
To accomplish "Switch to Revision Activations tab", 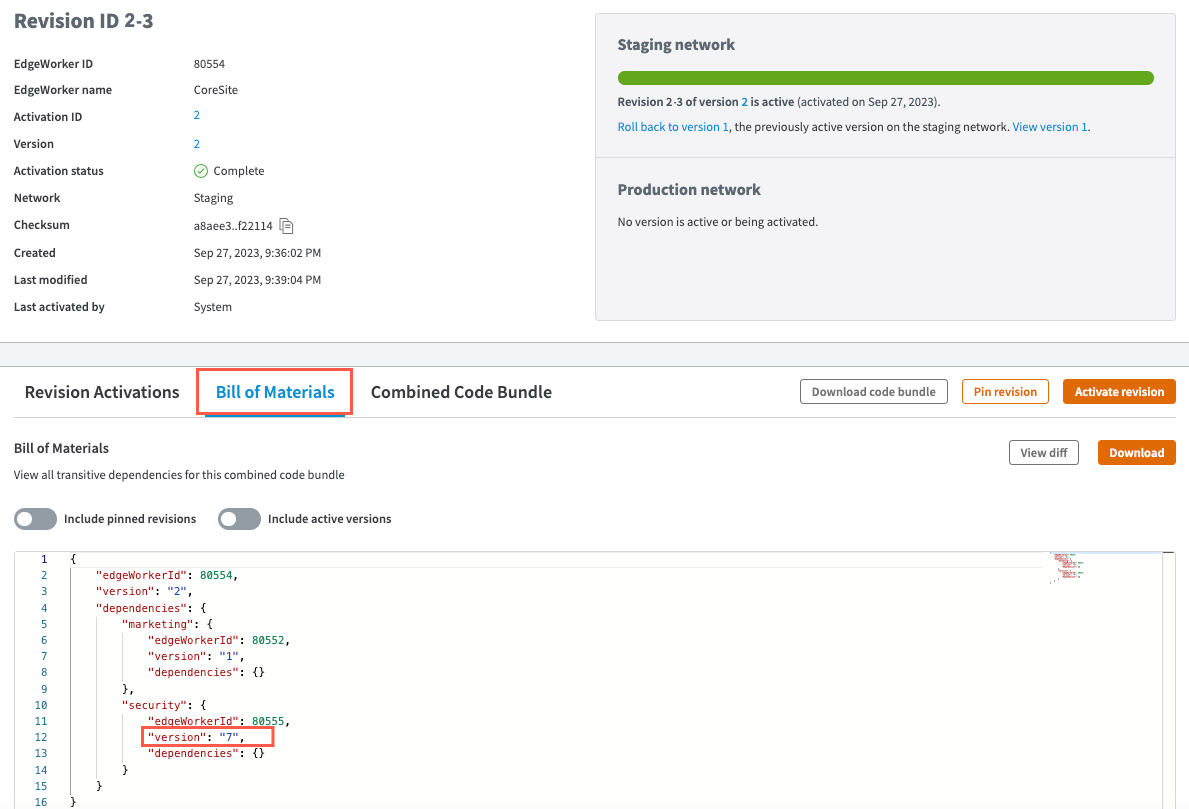I will 102,392.
